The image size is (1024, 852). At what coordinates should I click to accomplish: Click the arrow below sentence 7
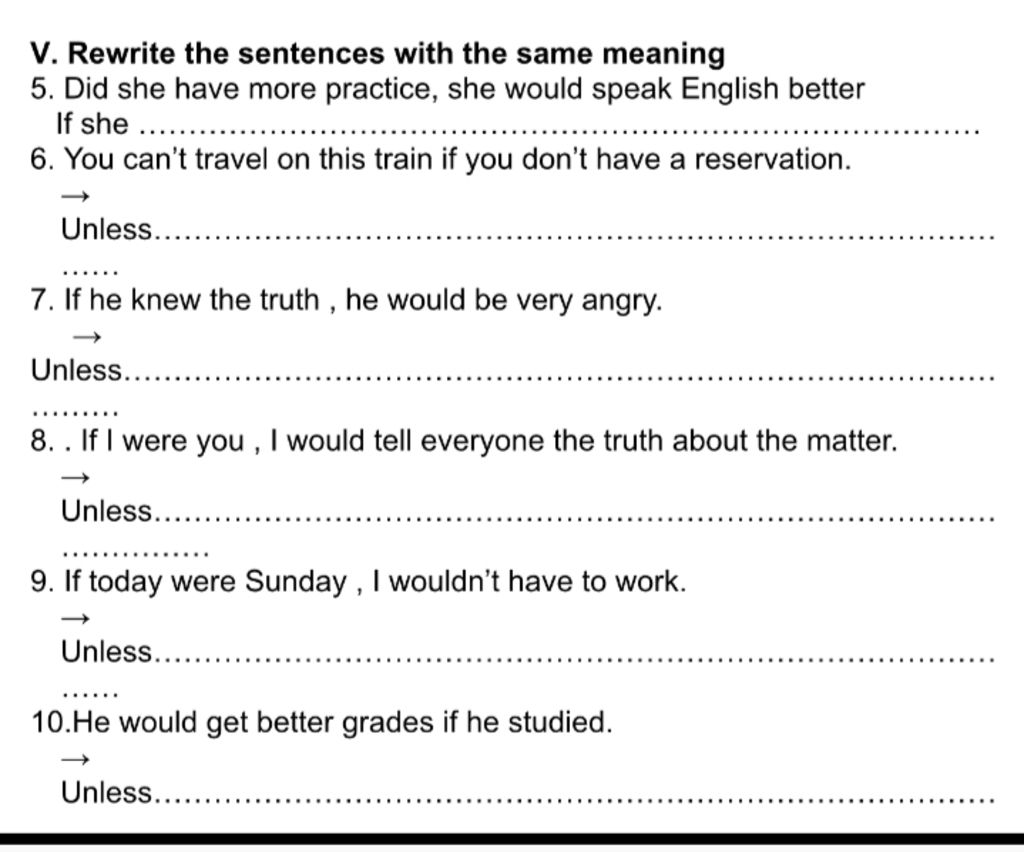point(87,336)
